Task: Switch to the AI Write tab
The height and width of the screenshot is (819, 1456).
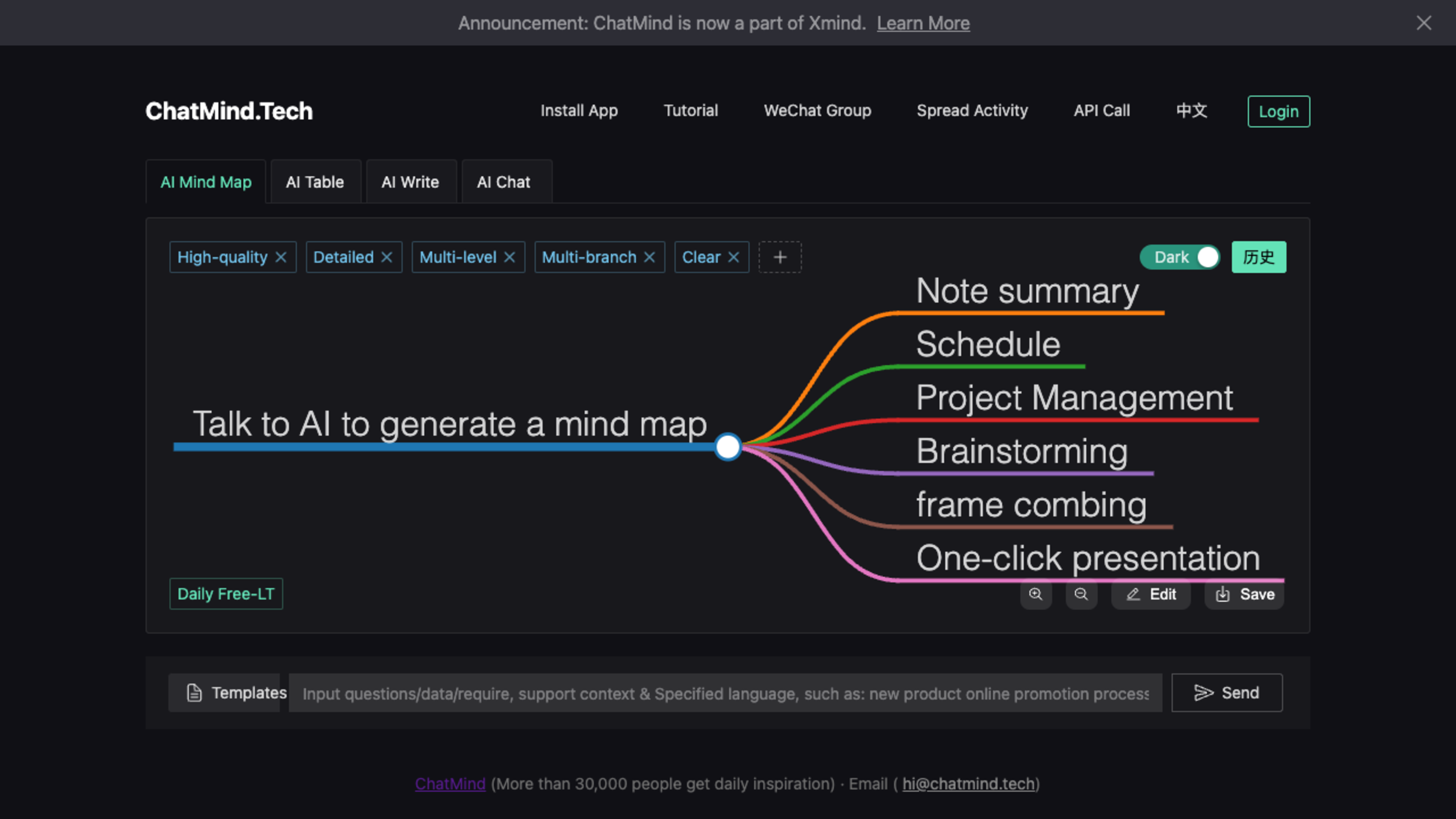Action: pyautogui.click(x=410, y=182)
